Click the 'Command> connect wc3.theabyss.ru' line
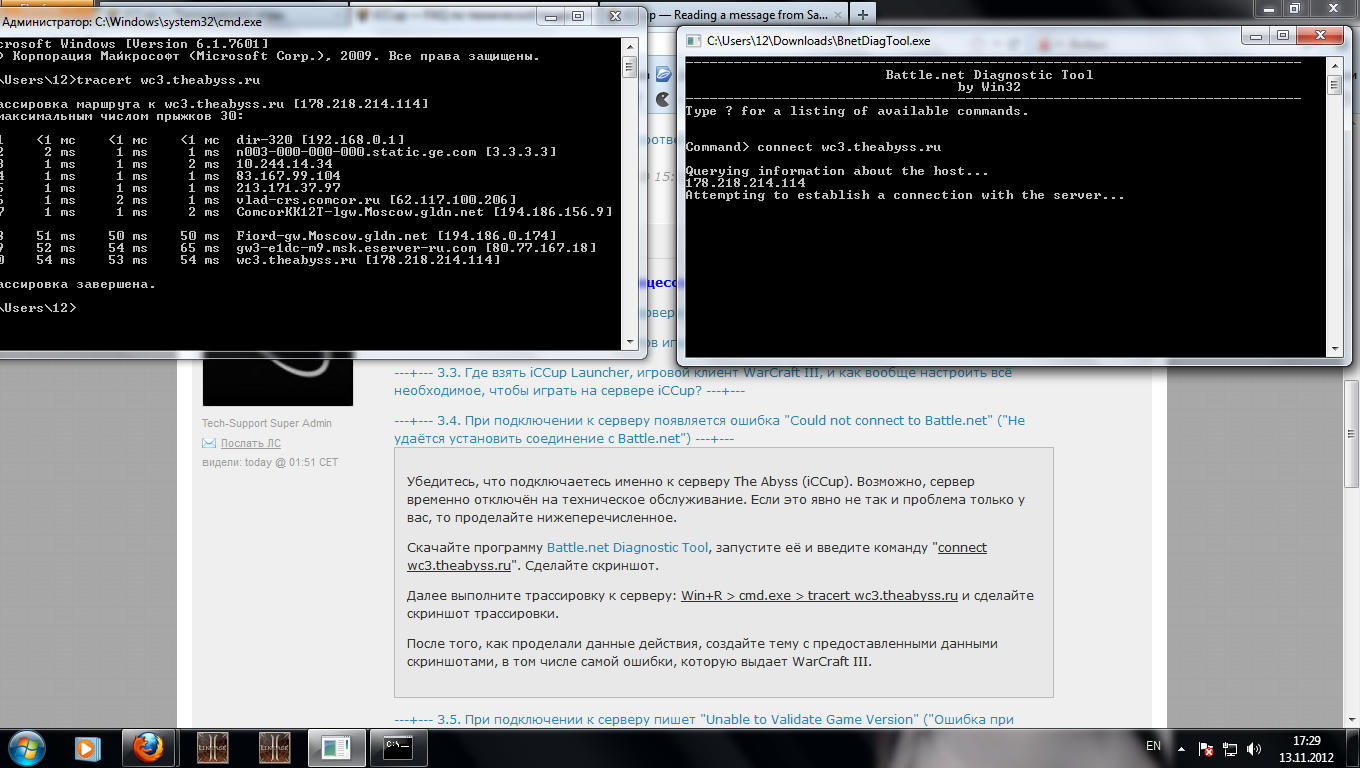The image size is (1360, 768). (x=813, y=147)
